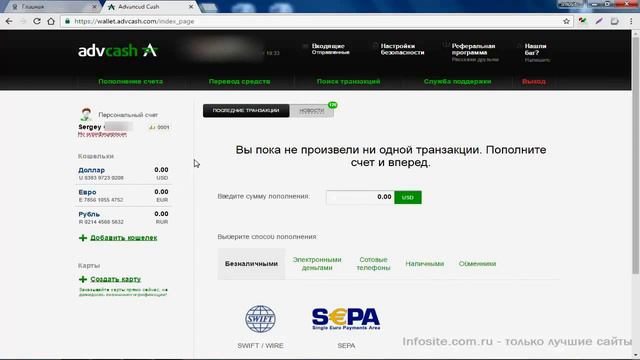
Task: Reload the page with the refresh icon
Action: (x=37, y=21)
